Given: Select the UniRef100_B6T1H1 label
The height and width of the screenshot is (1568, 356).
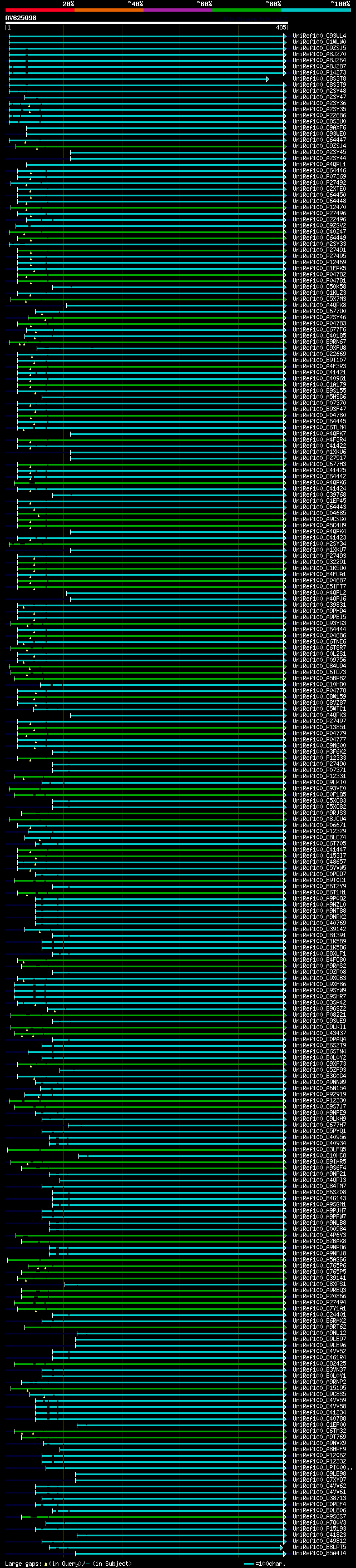Looking at the screenshot, I should (x=319, y=892).
